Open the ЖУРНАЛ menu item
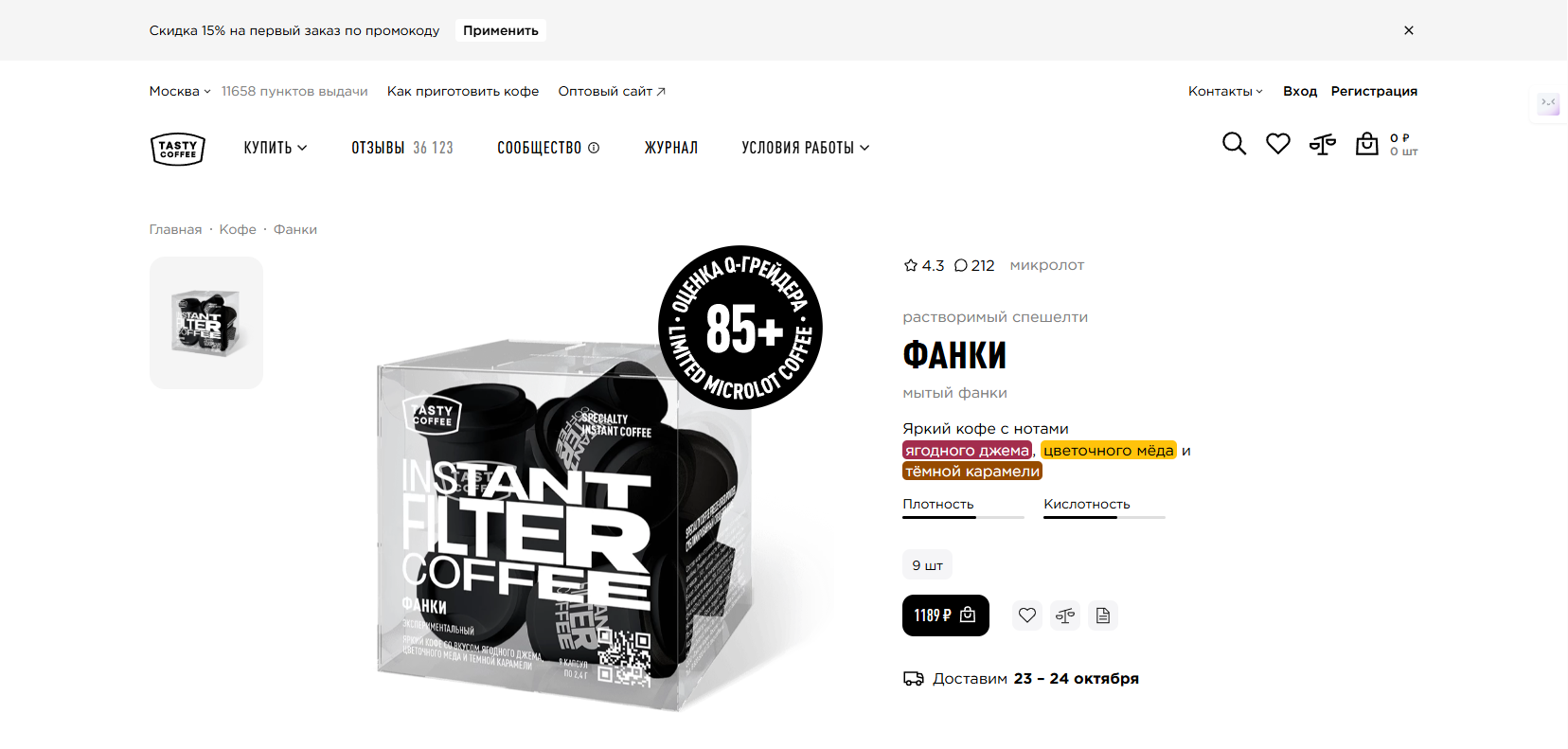1568x749 pixels. (671, 148)
